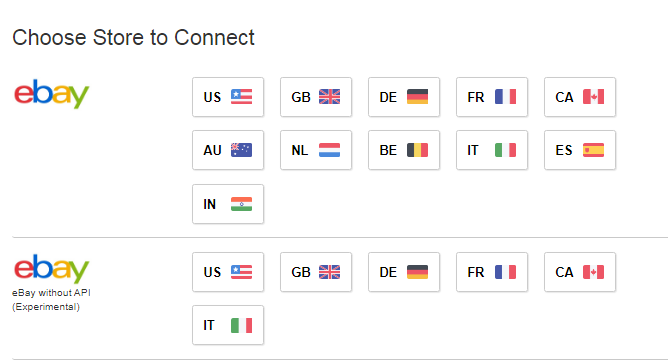Select the eBay NL Netherlands store
The width and height of the screenshot is (668, 361).
pyautogui.click(x=316, y=150)
